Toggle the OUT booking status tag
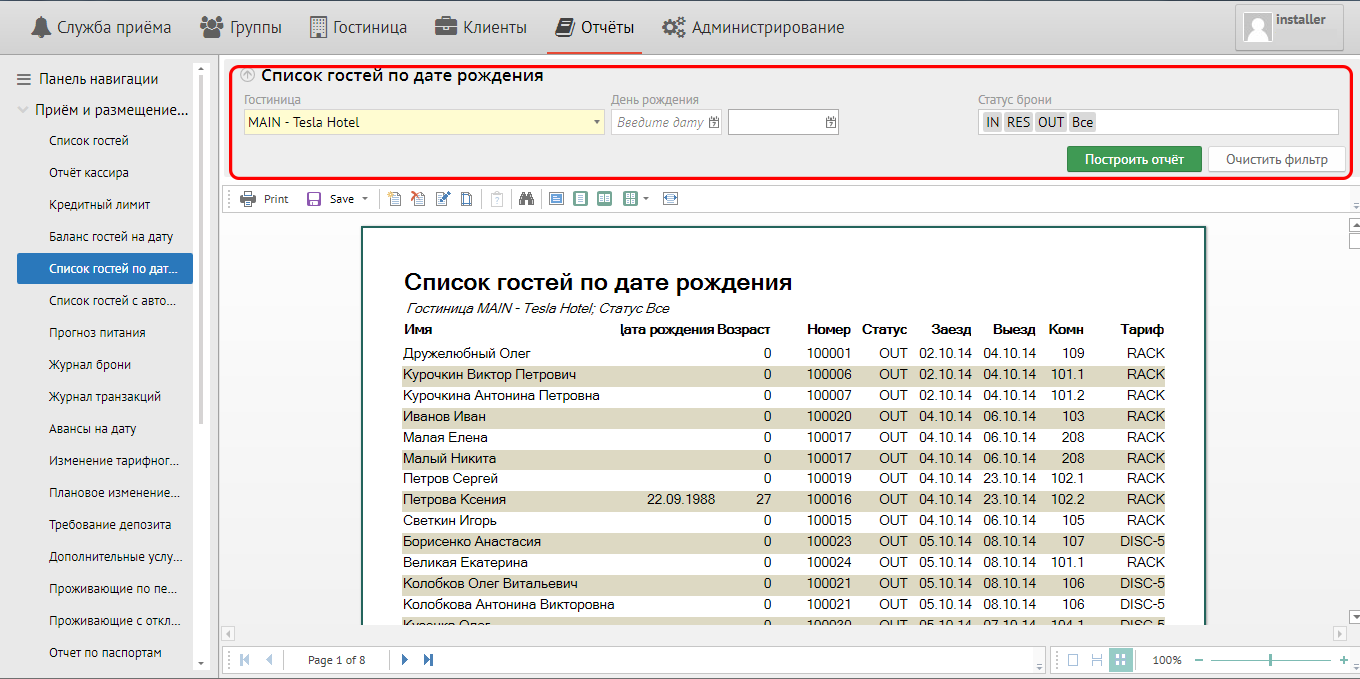 (x=1050, y=122)
